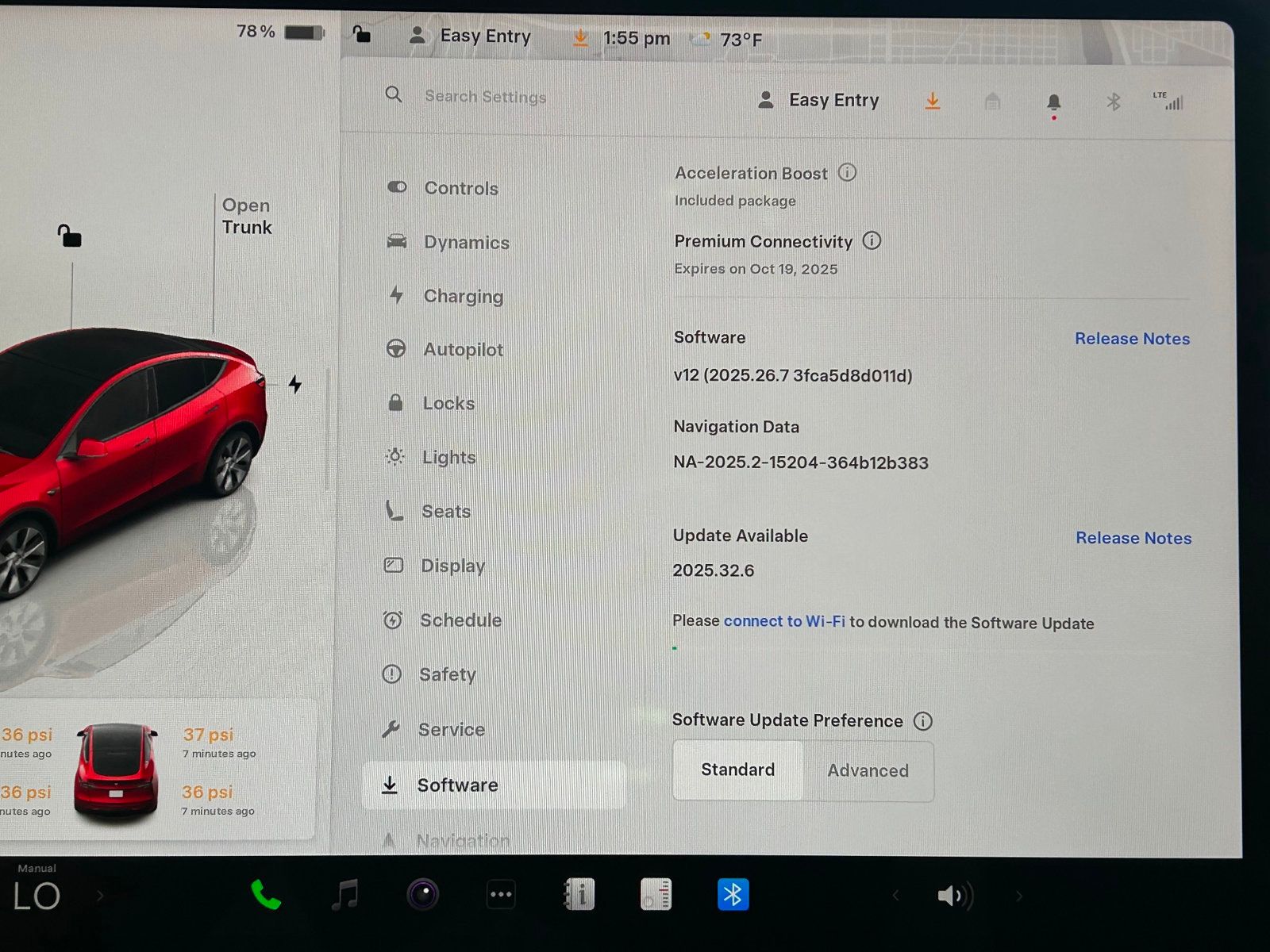Open the phone app in bottom dock
The height and width of the screenshot is (952, 1270).
[x=266, y=895]
